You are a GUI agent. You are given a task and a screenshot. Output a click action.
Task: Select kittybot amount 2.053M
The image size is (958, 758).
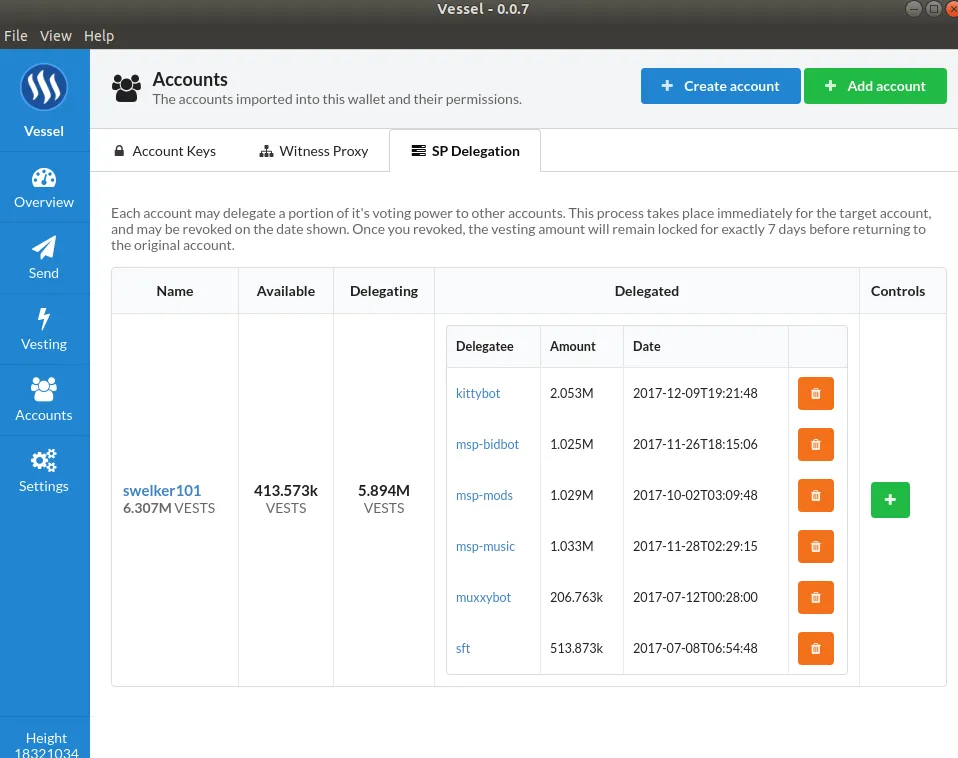pos(571,393)
